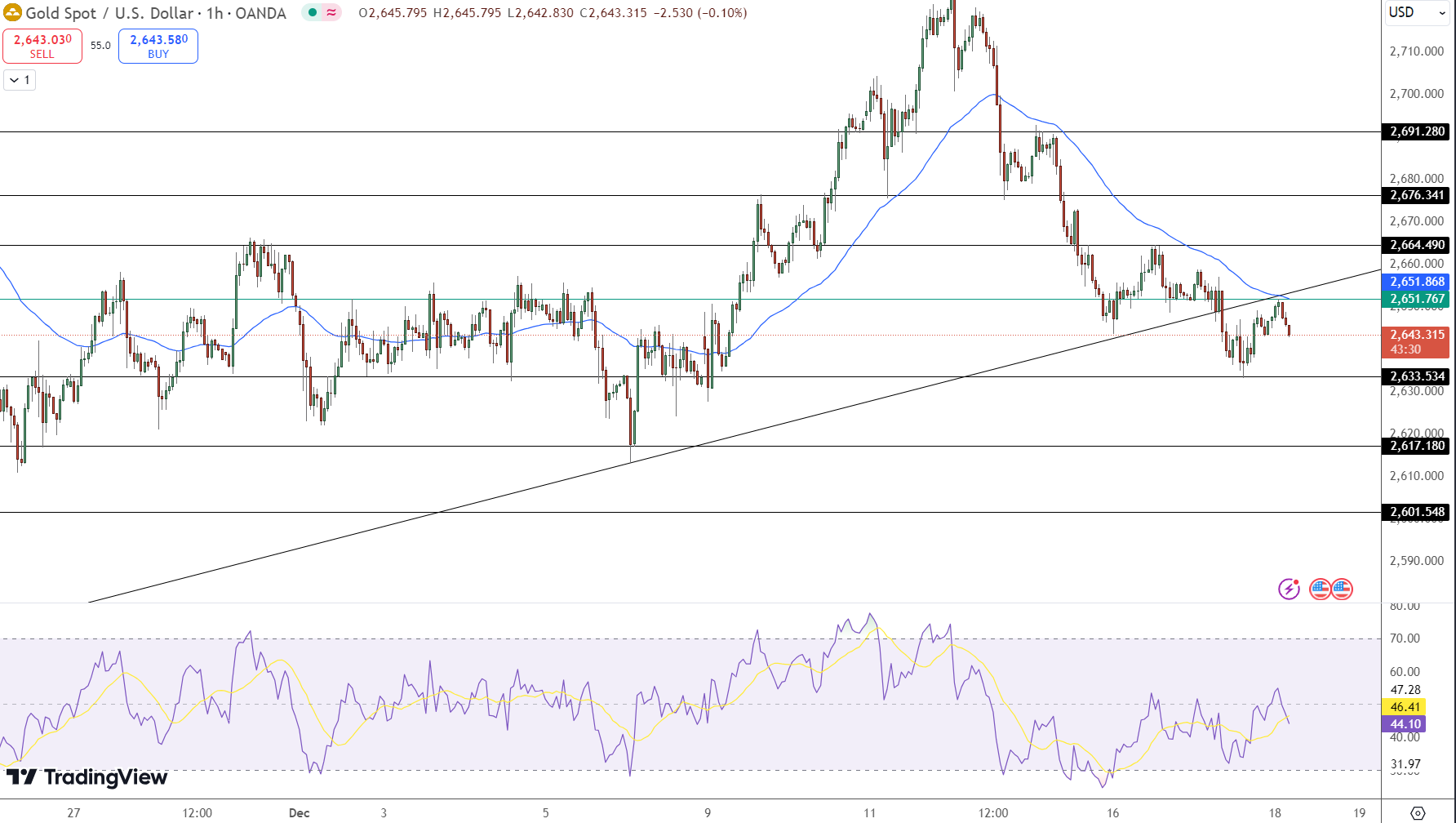The height and width of the screenshot is (823, 1456).
Task: Click the purple 44.10 RSI value label
Action: pyautogui.click(x=1404, y=724)
